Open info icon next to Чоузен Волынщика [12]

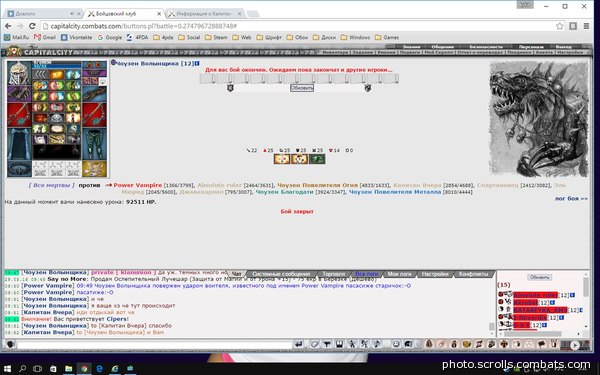click(197, 64)
